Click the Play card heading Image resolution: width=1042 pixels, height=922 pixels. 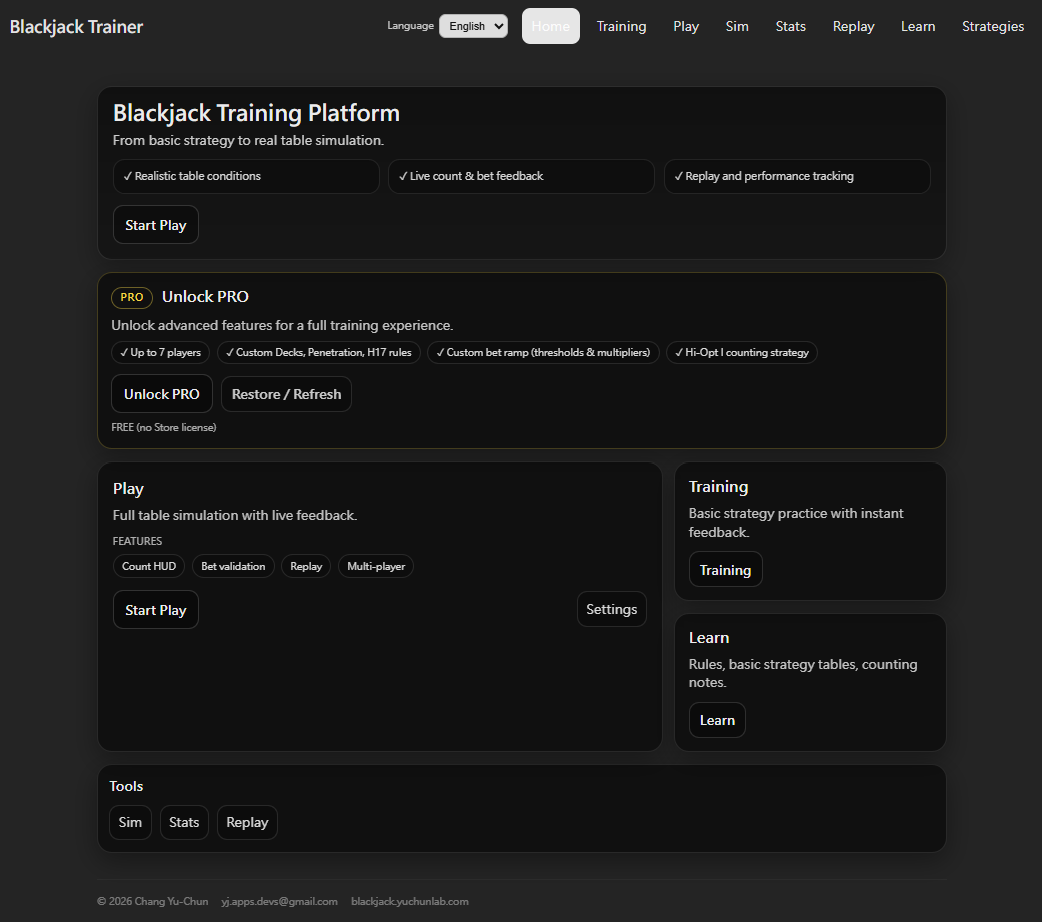[128, 489]
